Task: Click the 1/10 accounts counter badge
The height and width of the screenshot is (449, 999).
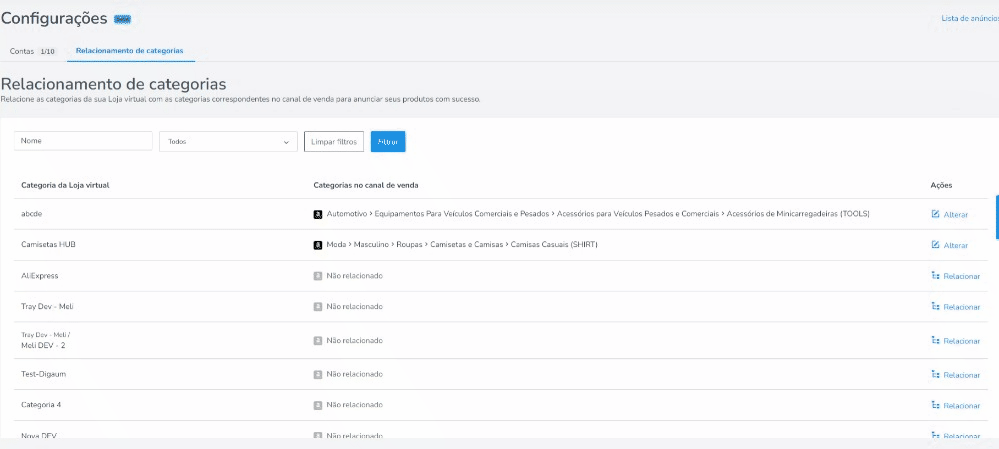Action: coord(47,52)
